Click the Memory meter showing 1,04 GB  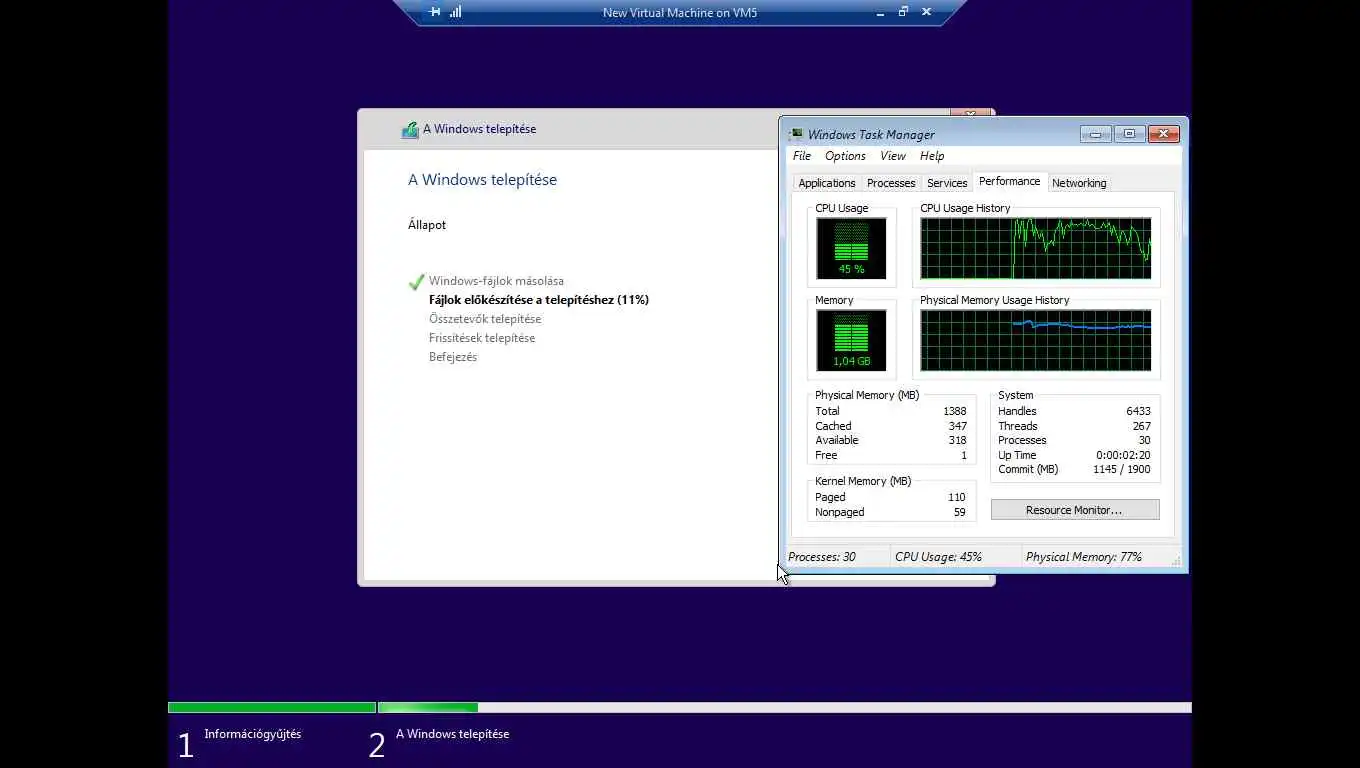pos(851,340)
